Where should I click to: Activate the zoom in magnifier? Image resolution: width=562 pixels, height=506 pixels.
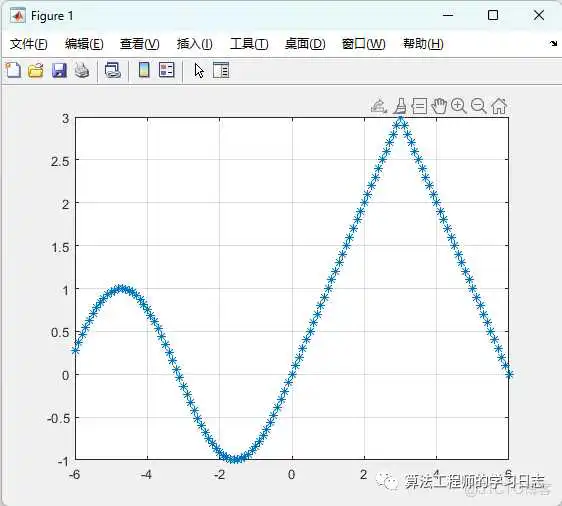pyautogui.click(x=459, y=106)
